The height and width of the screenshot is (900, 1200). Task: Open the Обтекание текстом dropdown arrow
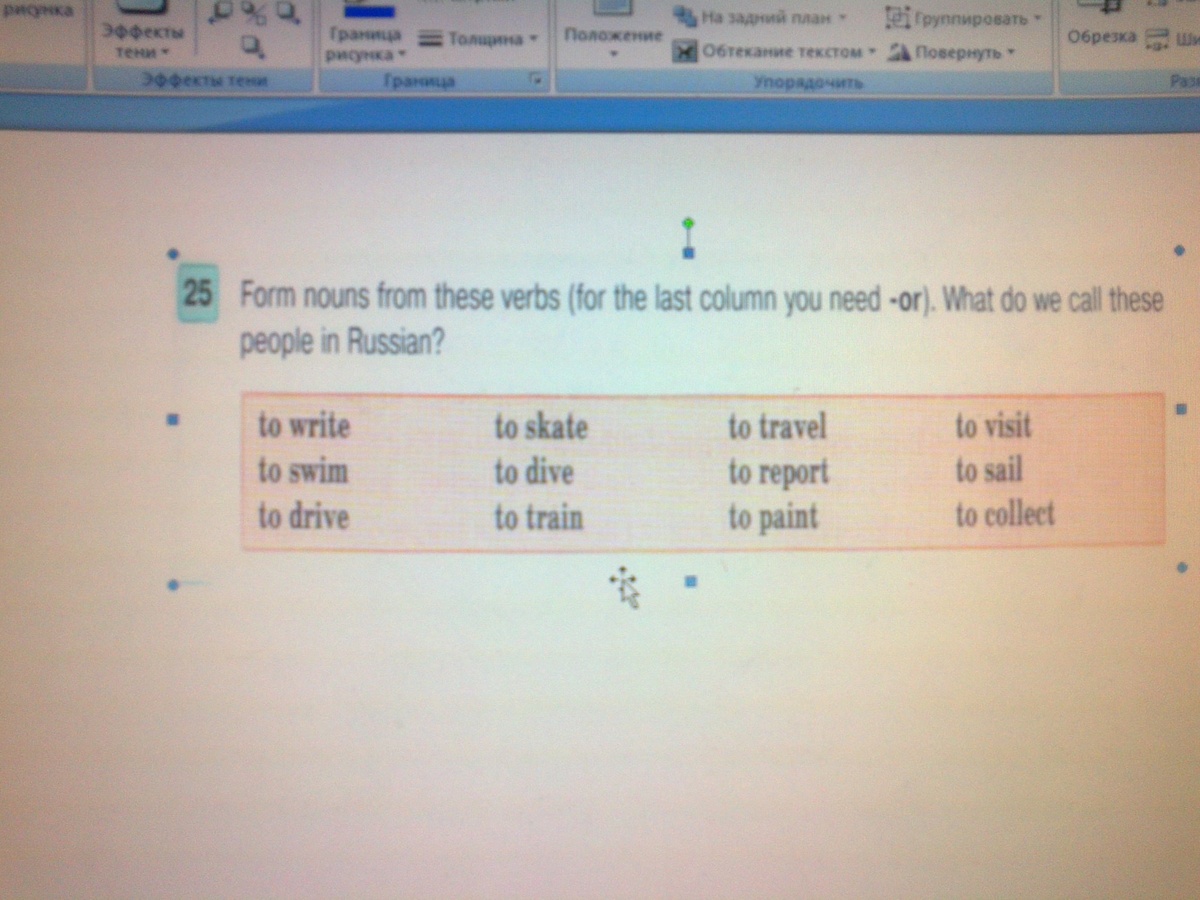[x=871, y=52]
